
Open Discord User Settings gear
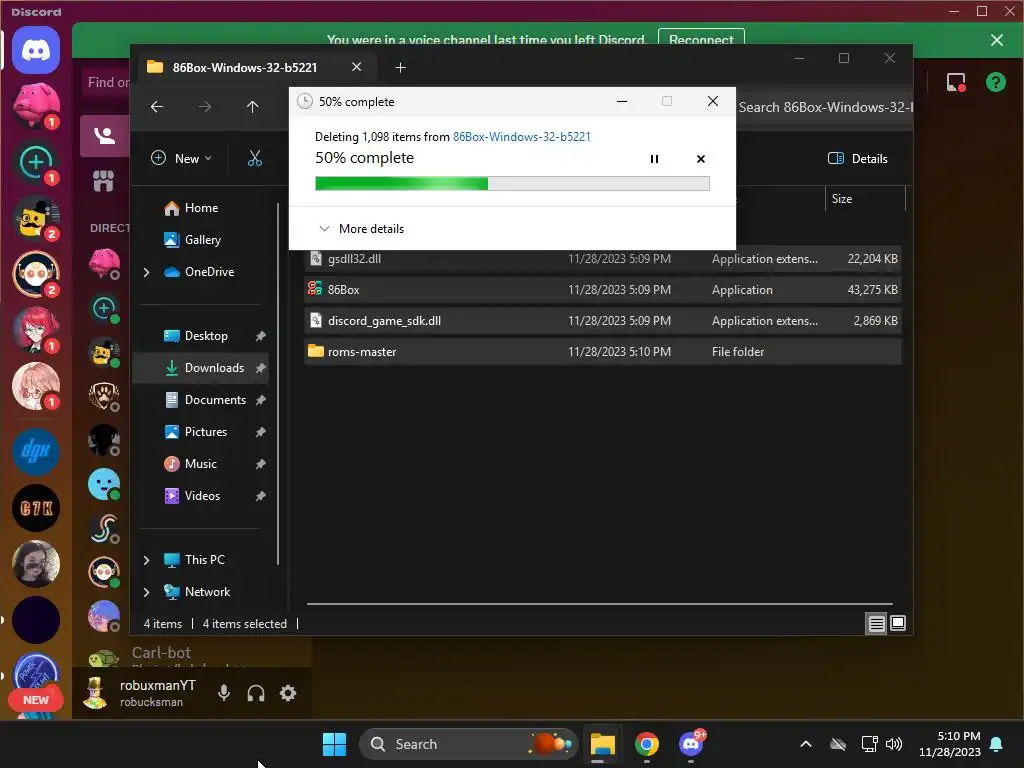coord(288,693)
